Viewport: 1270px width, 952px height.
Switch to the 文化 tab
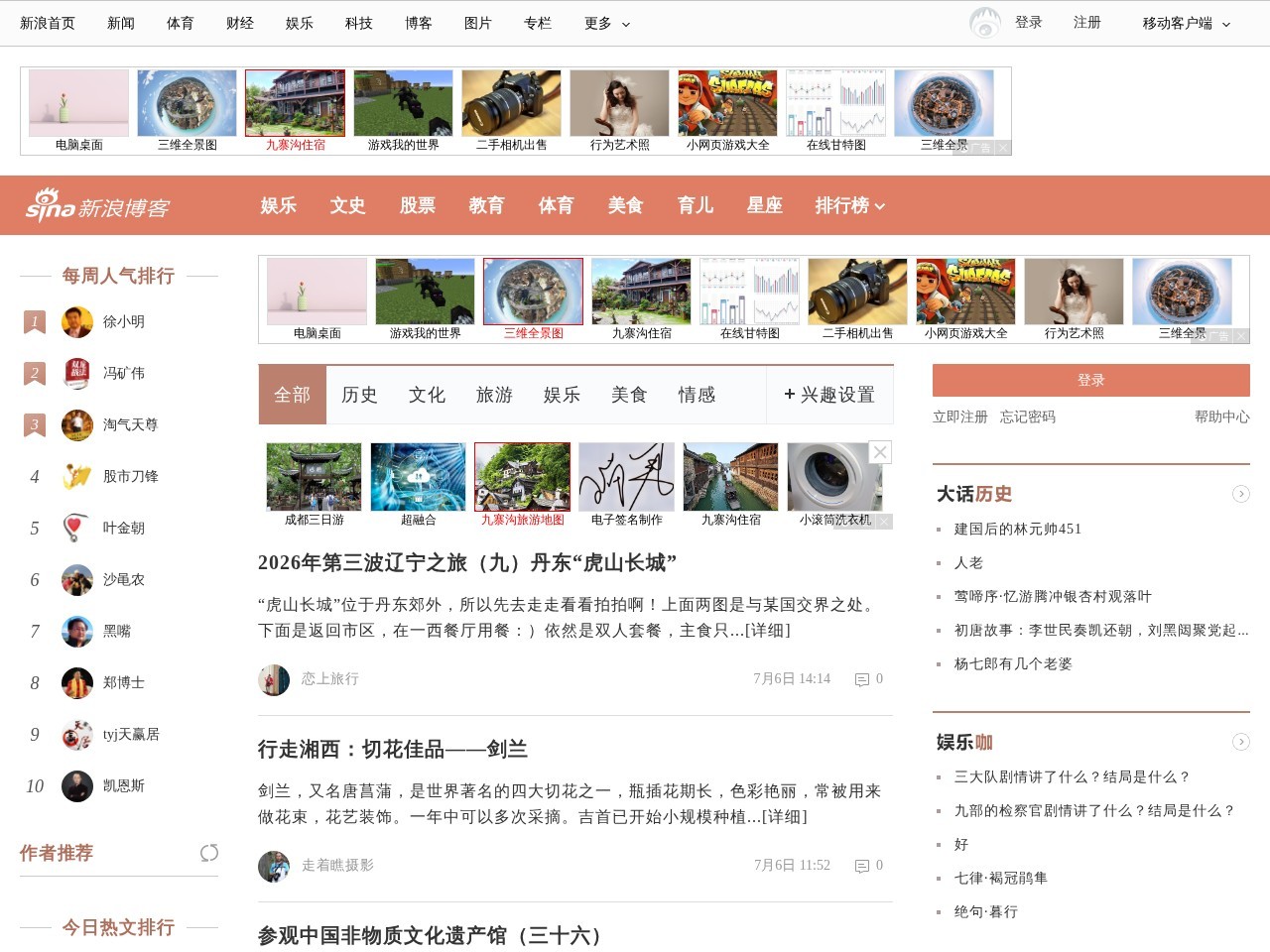pyautogui.click(x=427, y=395)
